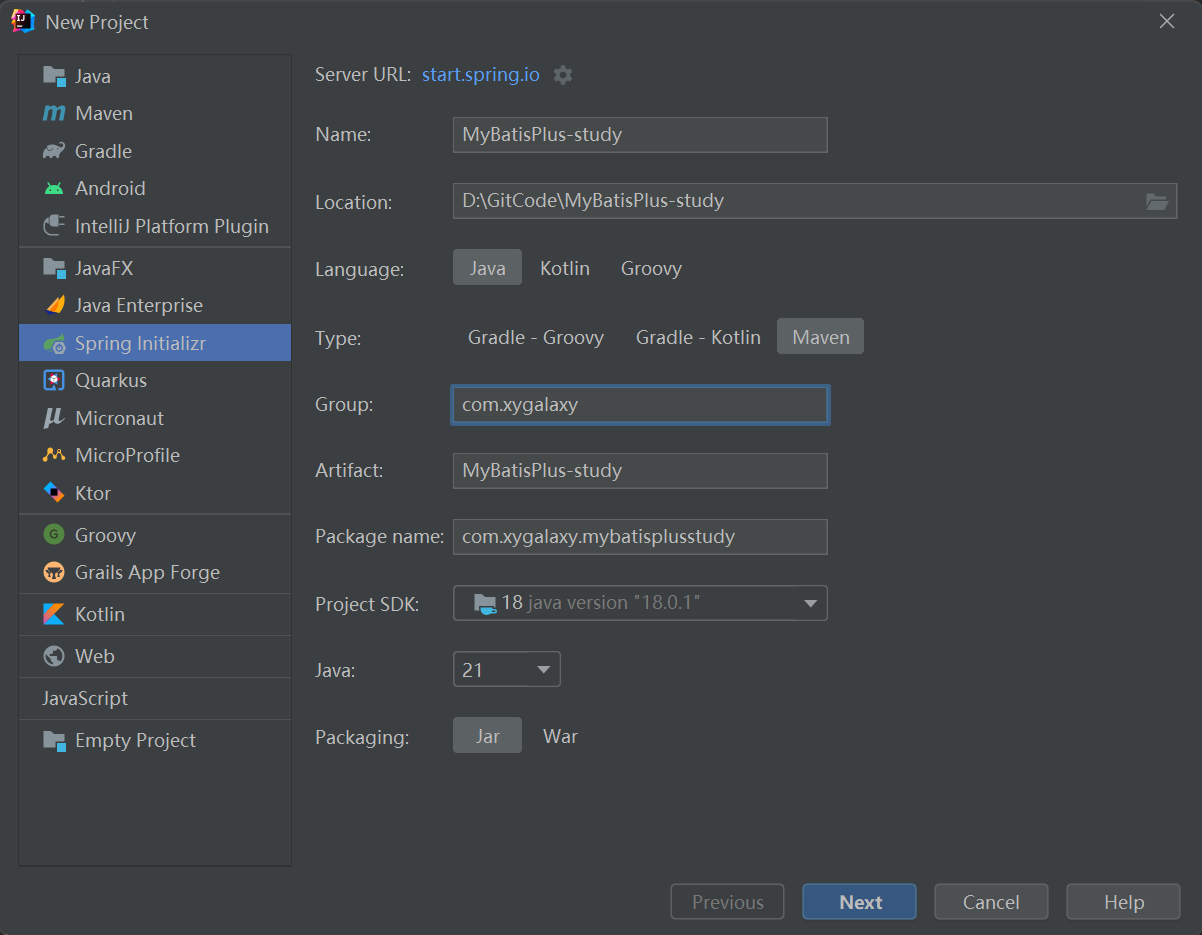Choose Empty Project from list
Image resolution: width=1202 pixels, height=935 pixels.
(x=135, y=741)
